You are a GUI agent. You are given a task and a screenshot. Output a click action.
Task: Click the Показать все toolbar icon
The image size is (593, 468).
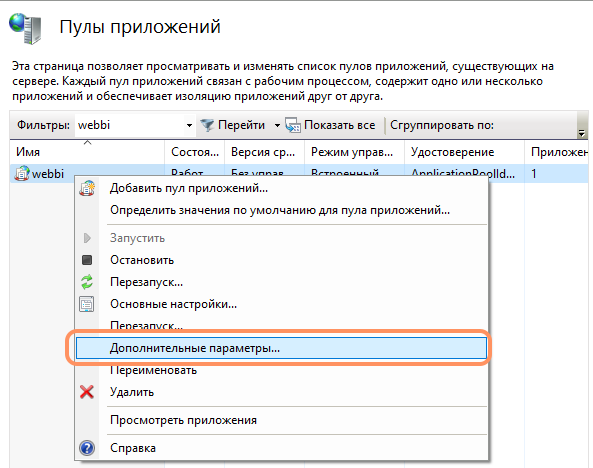click(x=293, y=125)
